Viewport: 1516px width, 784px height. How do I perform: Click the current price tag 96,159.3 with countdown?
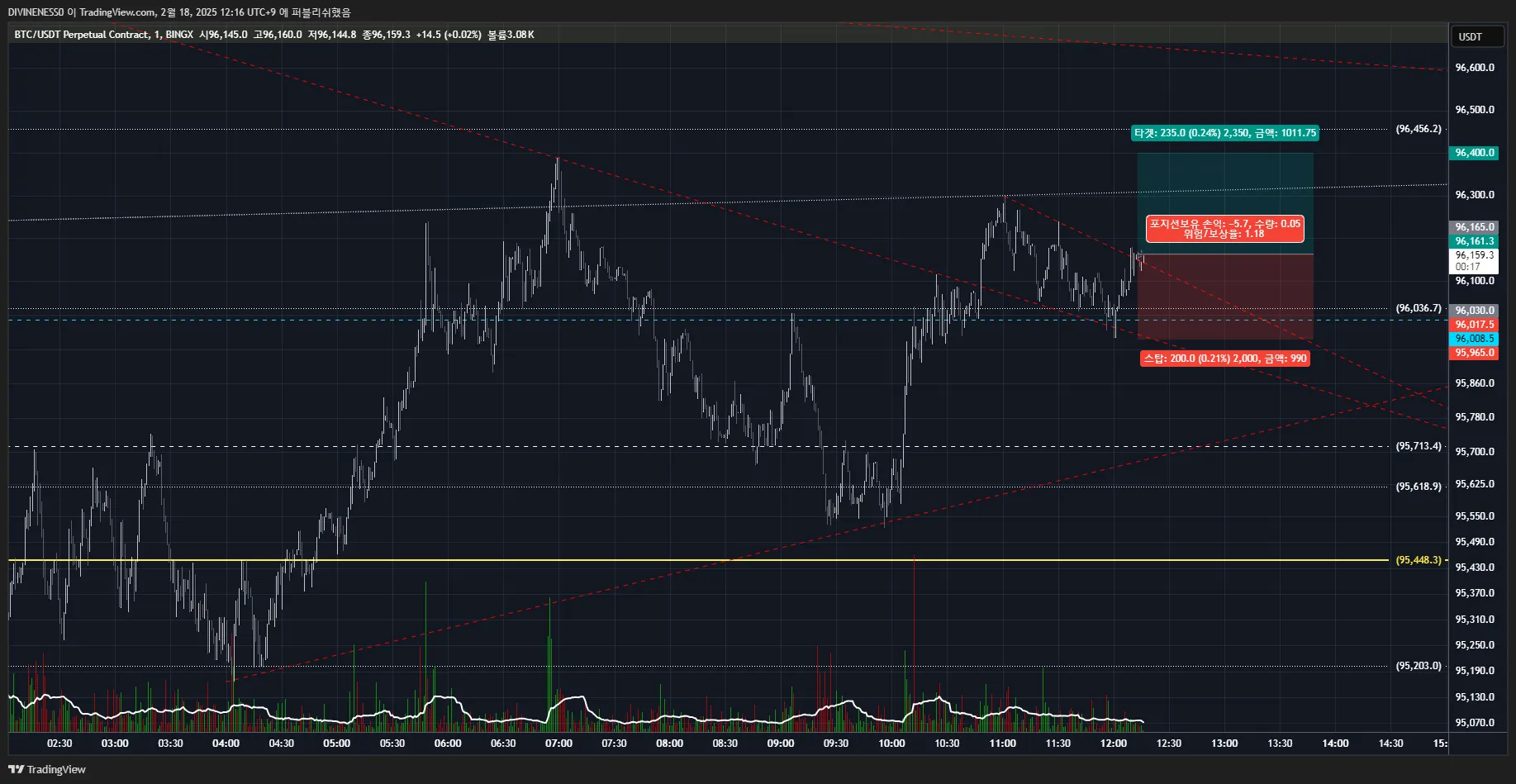(1474, 261)
